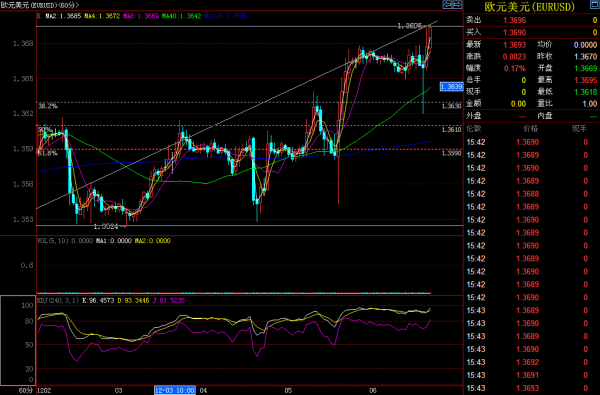Select the blue MA120 indicator label
This screenshot has width=600, height=395.
[x=226, y=16]
